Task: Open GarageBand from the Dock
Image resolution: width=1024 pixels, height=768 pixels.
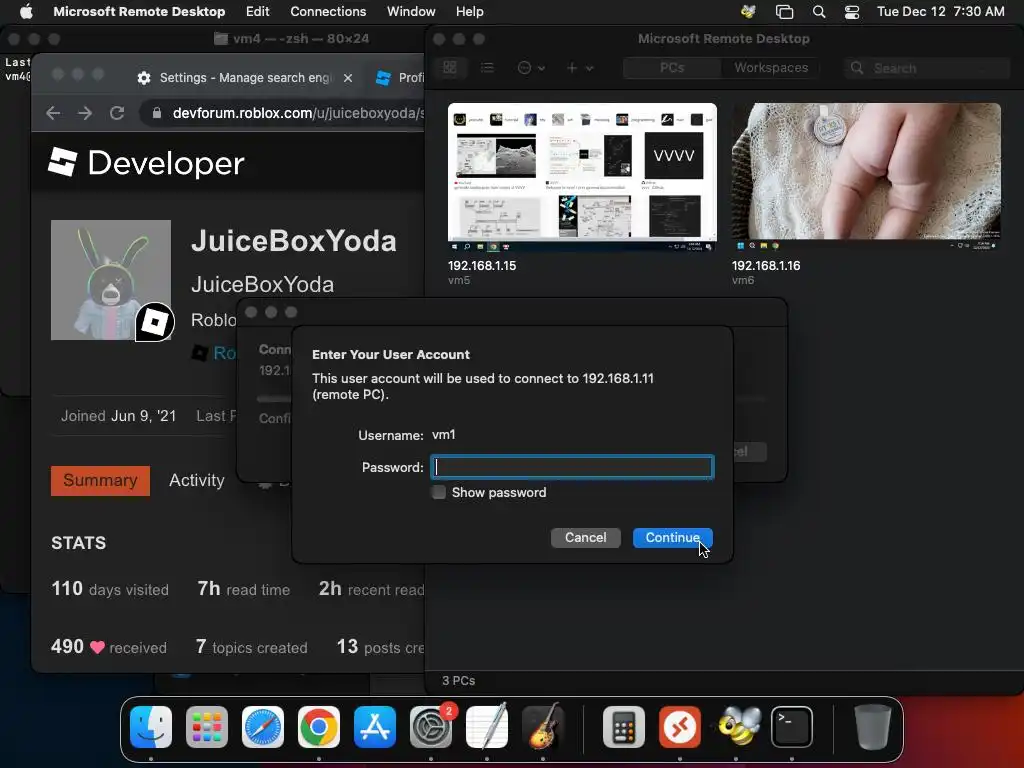Action: (543, 727)
